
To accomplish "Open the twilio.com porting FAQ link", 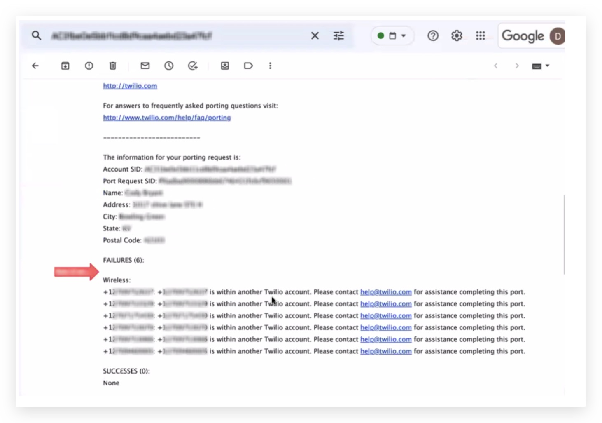I will [167, 117].
